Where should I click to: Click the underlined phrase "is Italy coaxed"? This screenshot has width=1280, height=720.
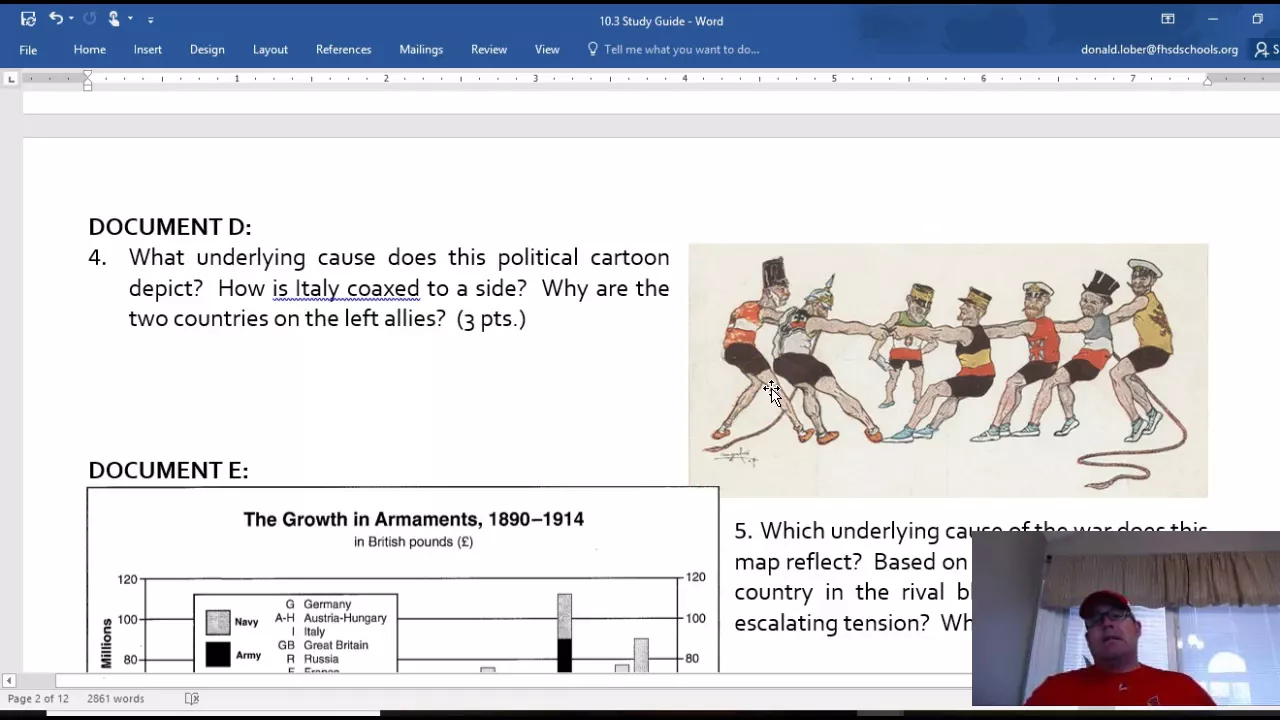[x=346, y=289]
